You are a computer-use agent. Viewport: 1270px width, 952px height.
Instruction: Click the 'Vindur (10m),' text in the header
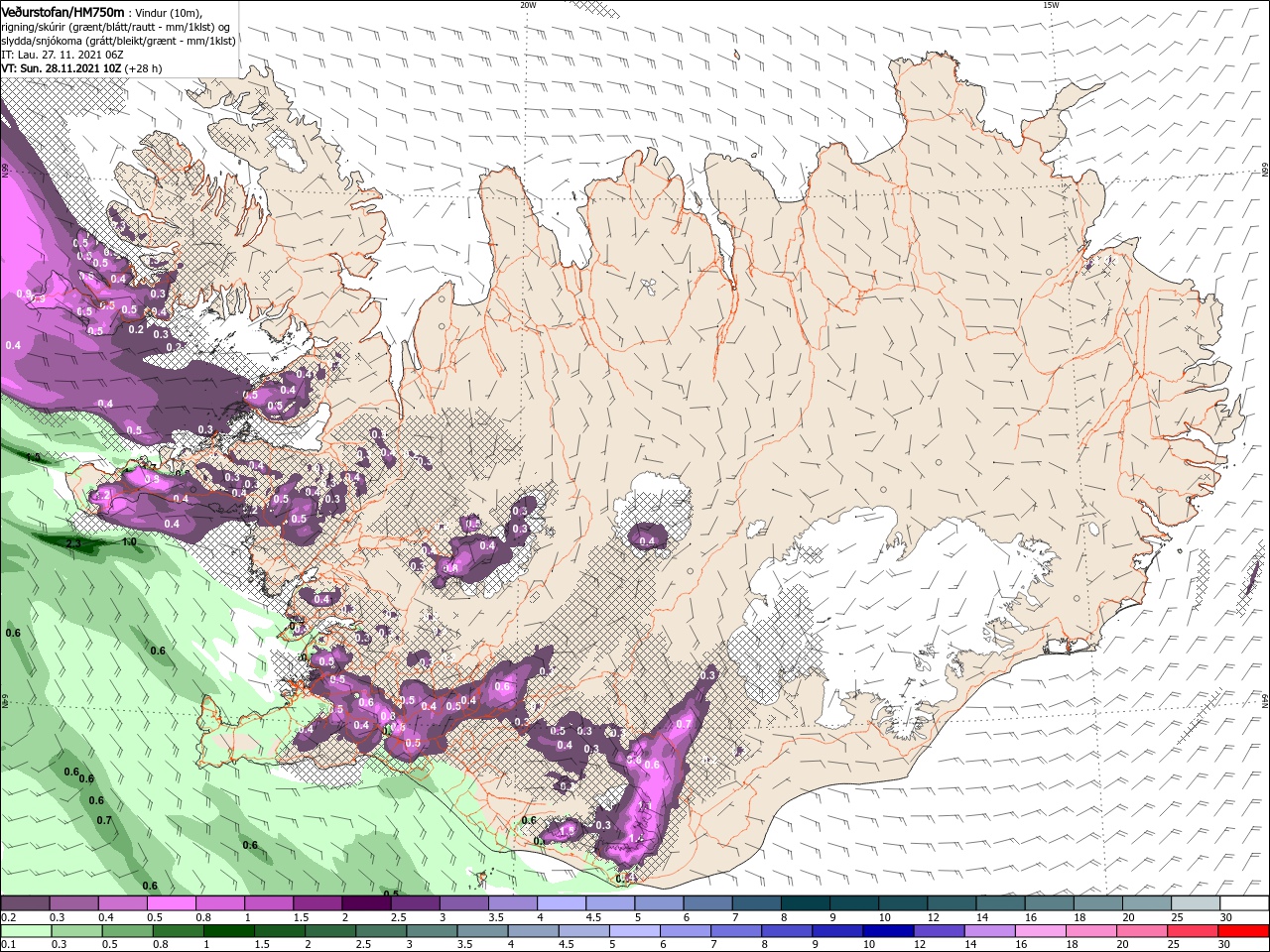(x=170, y=12)
